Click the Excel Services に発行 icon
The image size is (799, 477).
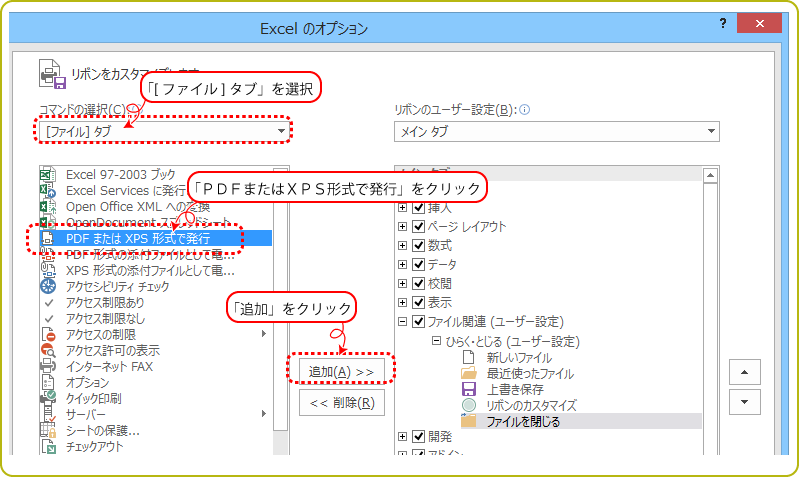click(48, 191)
